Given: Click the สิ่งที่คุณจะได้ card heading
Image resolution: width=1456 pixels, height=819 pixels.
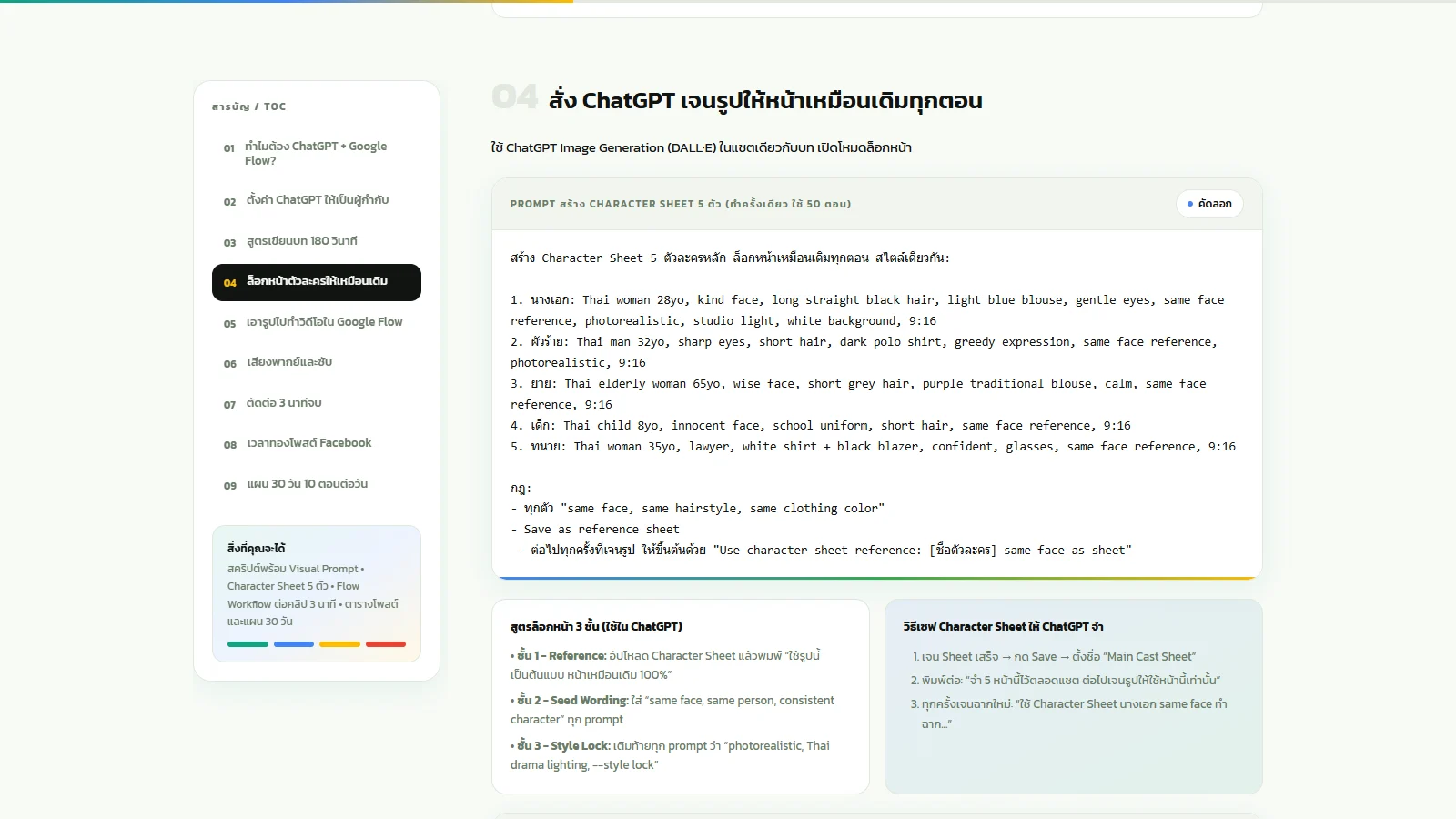Looking at the screenshot, I should tap(257, 548).
